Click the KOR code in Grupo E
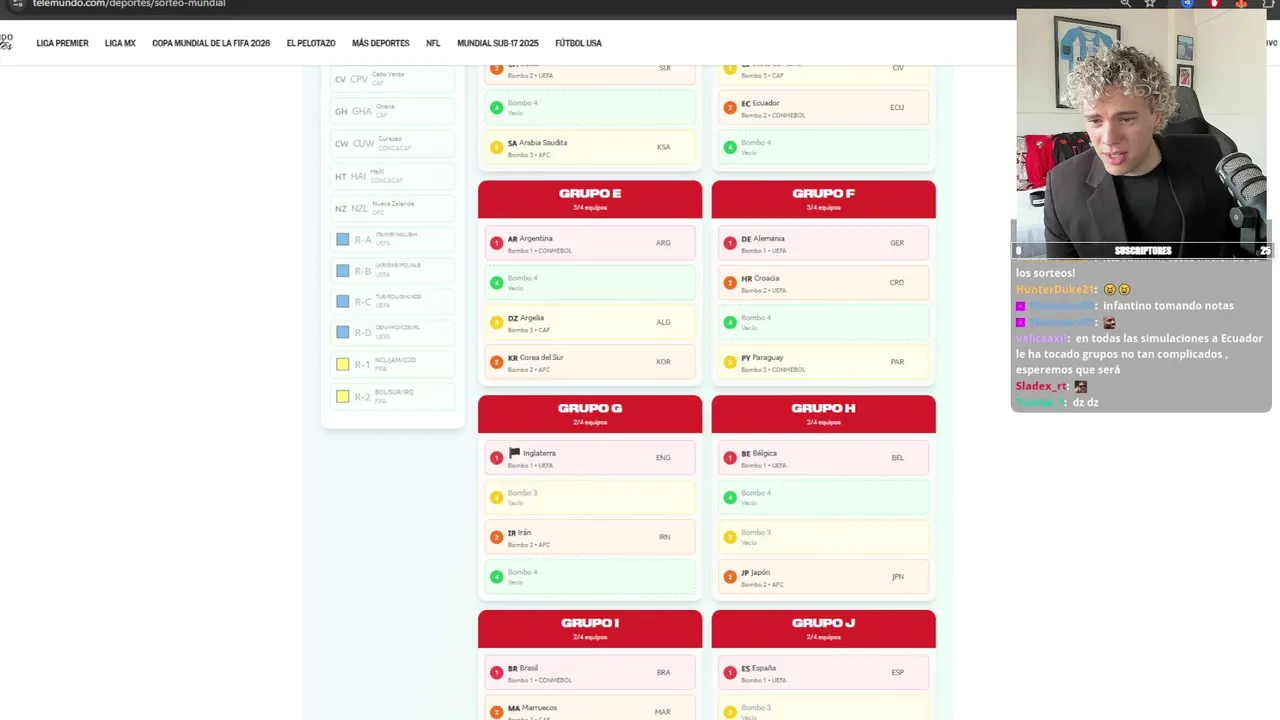The height and width of the screenshot is (720, 1280). tap(663, 362)
